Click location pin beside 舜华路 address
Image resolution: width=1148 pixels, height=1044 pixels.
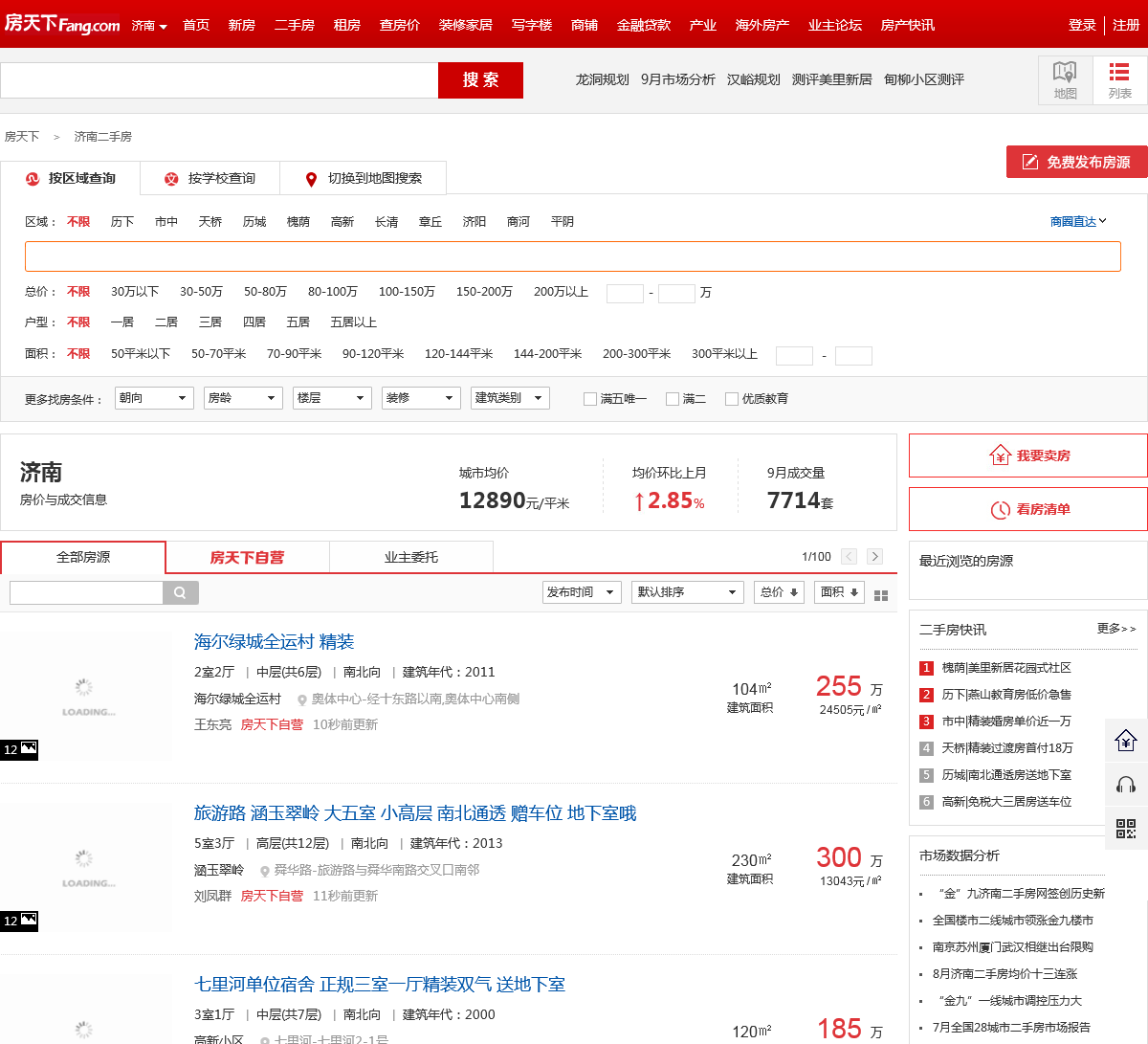tap(265, 871)
